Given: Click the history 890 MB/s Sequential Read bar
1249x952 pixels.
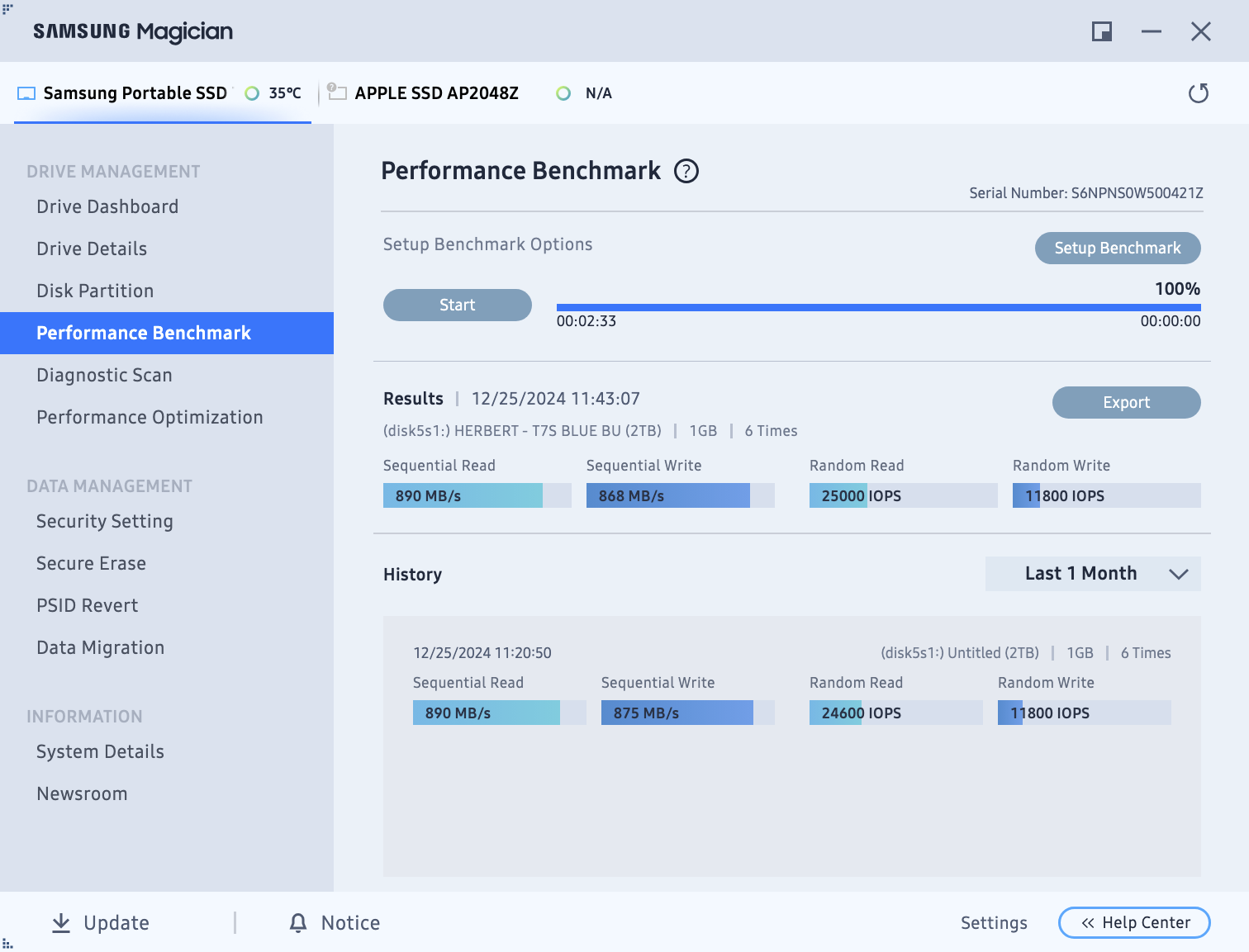Looking at the screenshot, I should (500, 713).
